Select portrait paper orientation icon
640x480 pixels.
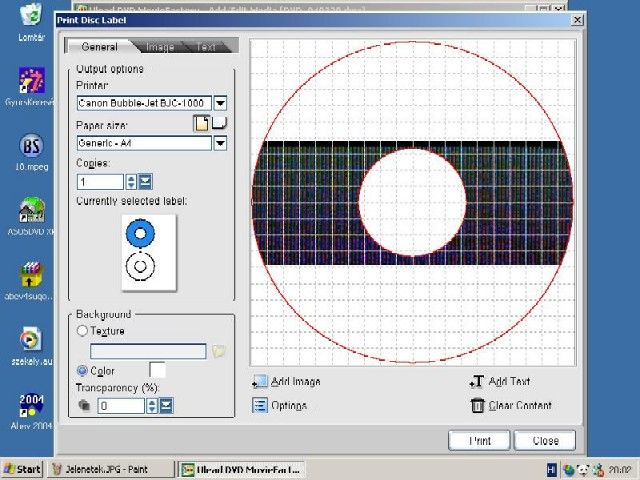point(201,123)
